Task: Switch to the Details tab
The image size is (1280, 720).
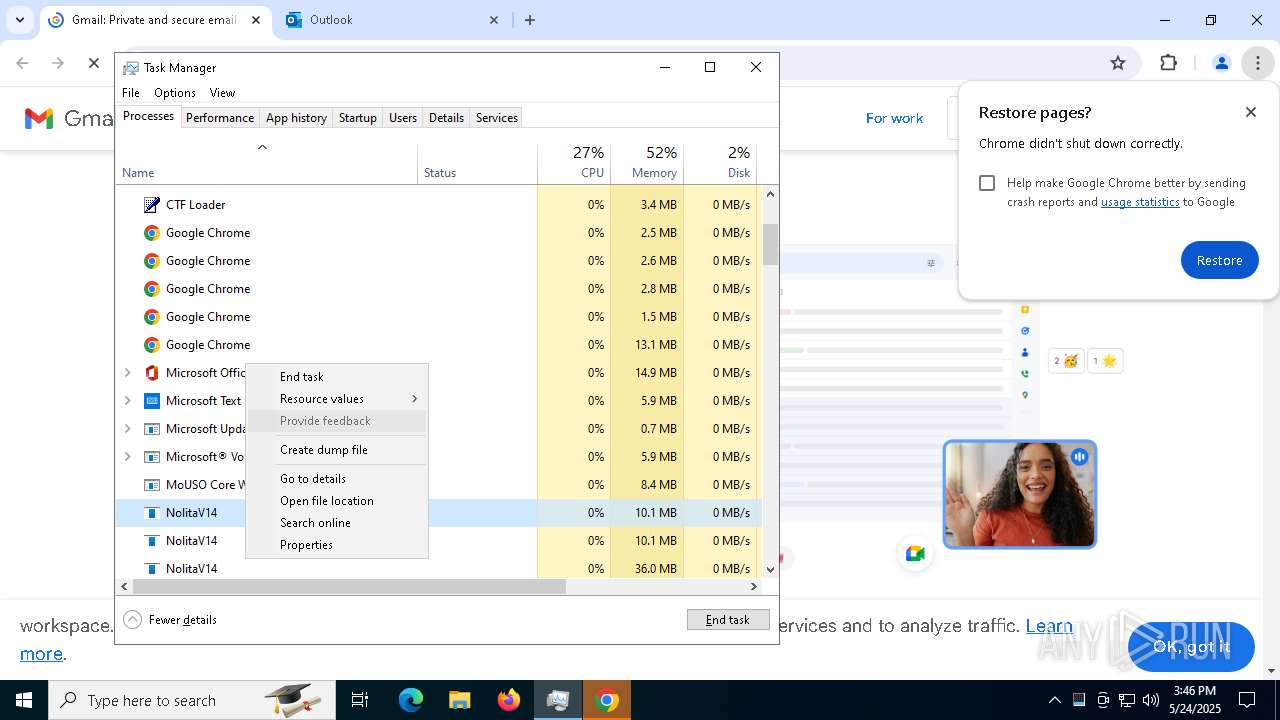Action: coord(446,118)
